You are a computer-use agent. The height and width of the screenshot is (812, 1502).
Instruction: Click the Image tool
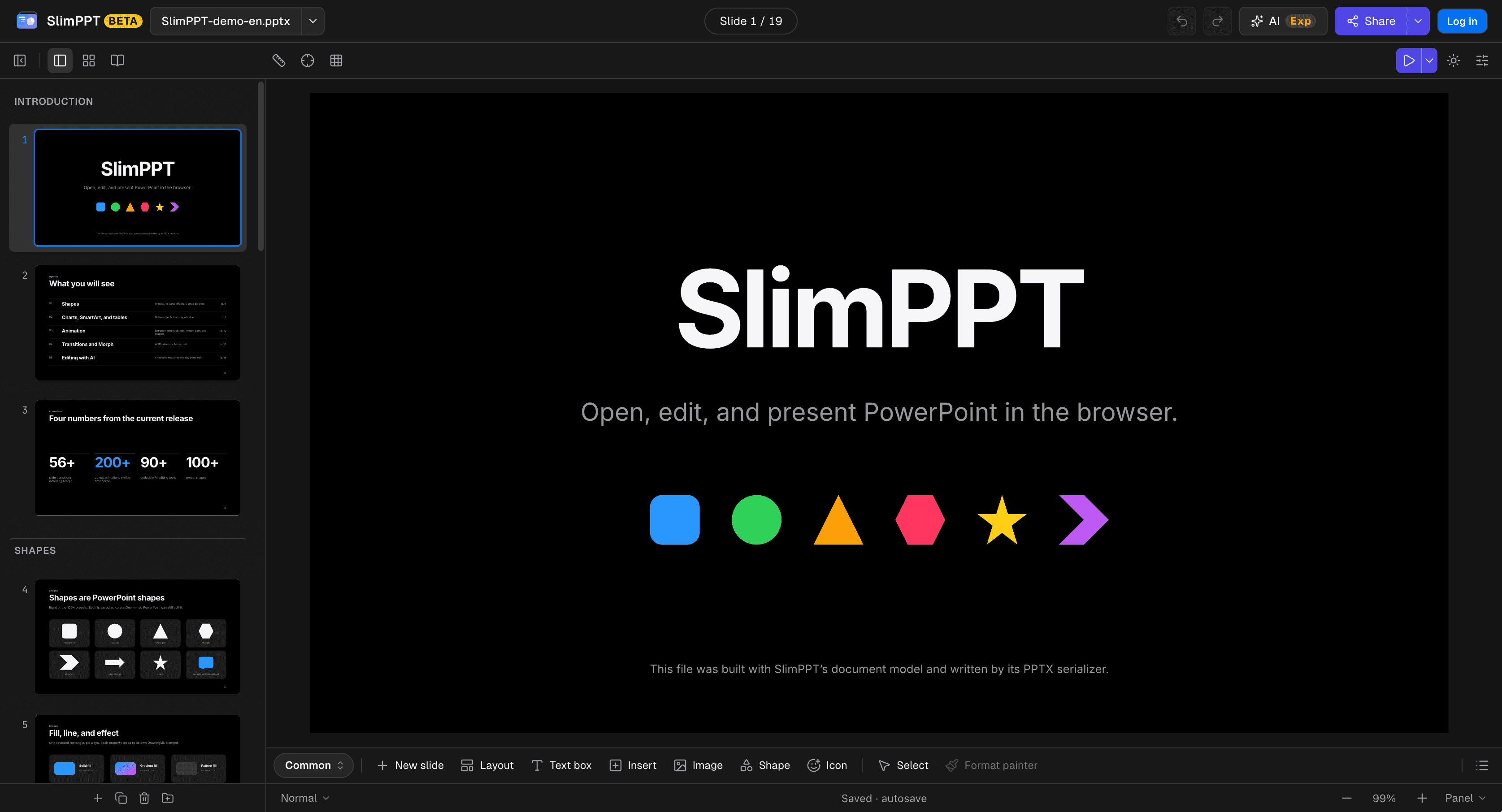pos(698,765)
